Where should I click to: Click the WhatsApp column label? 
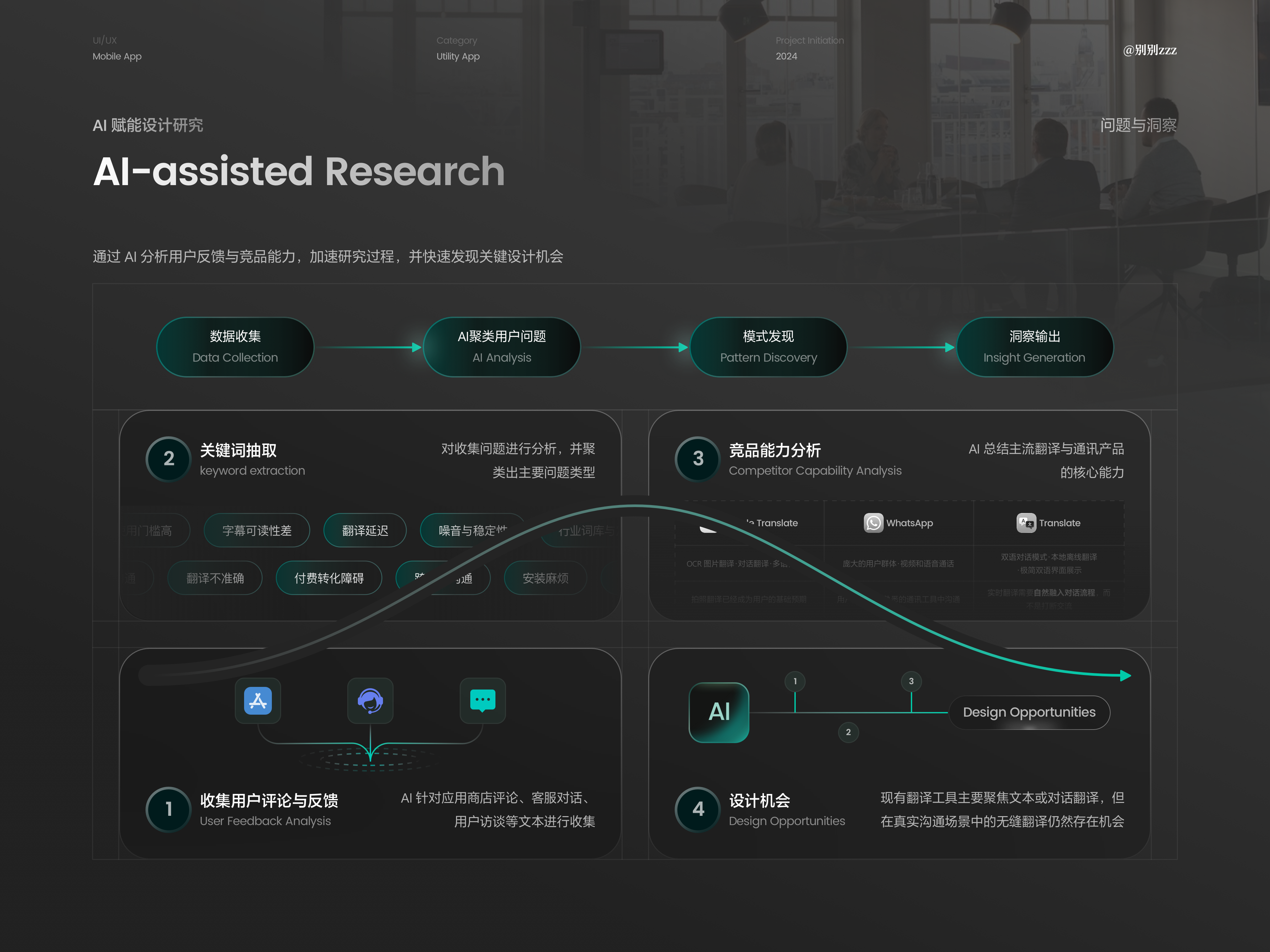(910, 523)
